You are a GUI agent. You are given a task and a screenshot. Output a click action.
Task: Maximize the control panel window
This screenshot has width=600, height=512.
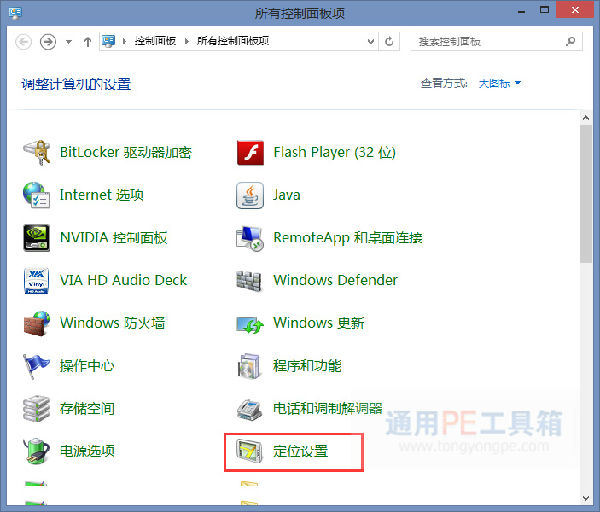pos(544,10)
